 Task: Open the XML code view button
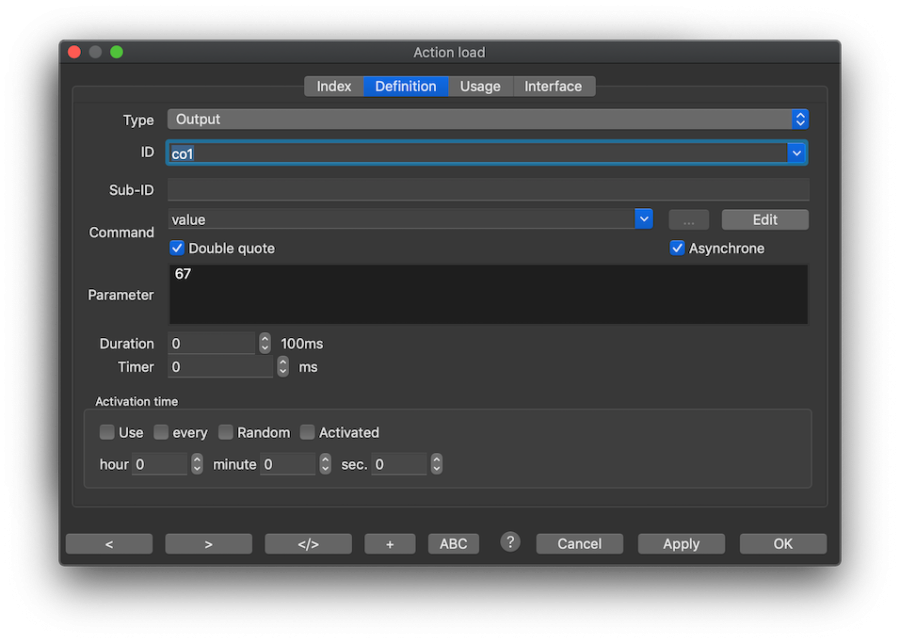[x=308, y=544]
